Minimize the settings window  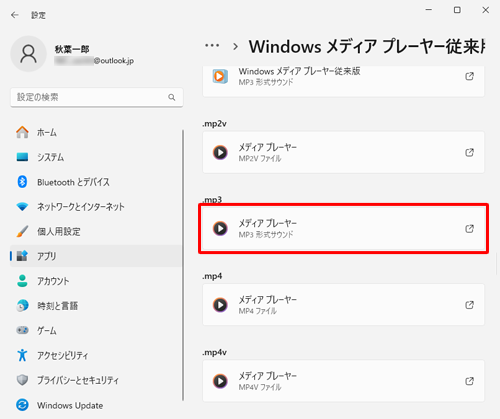[x=429, y=10]
